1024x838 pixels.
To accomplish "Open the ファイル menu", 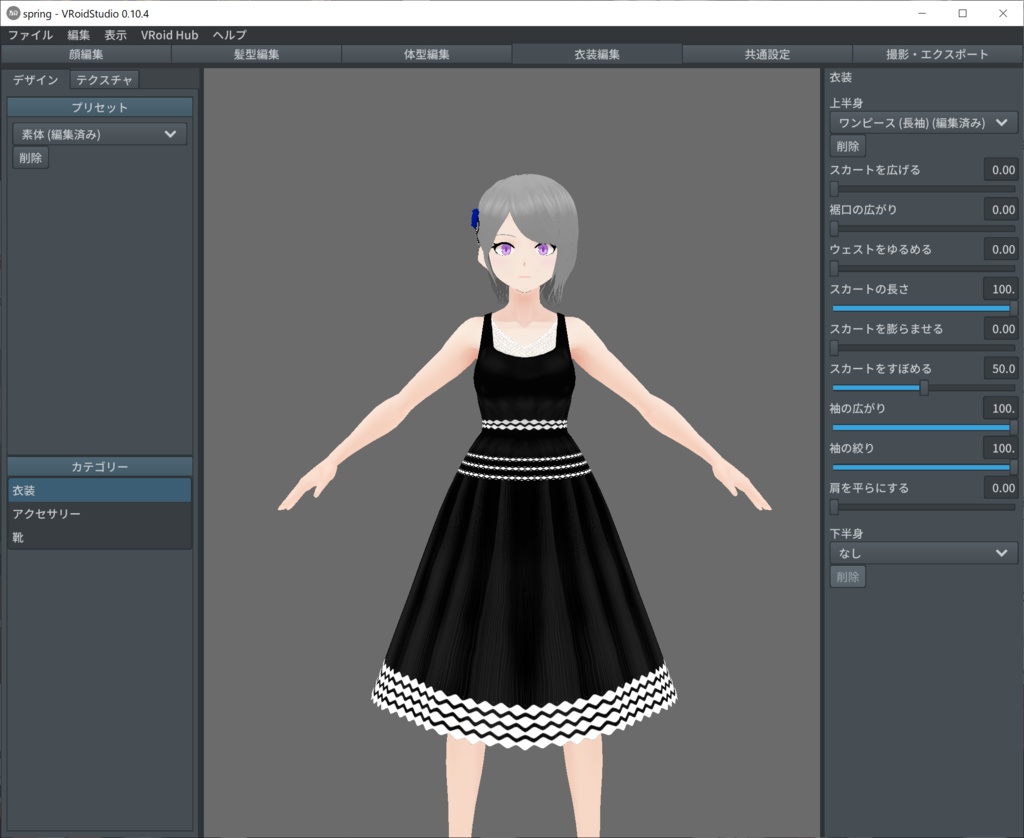I will (x=31, y=35).
